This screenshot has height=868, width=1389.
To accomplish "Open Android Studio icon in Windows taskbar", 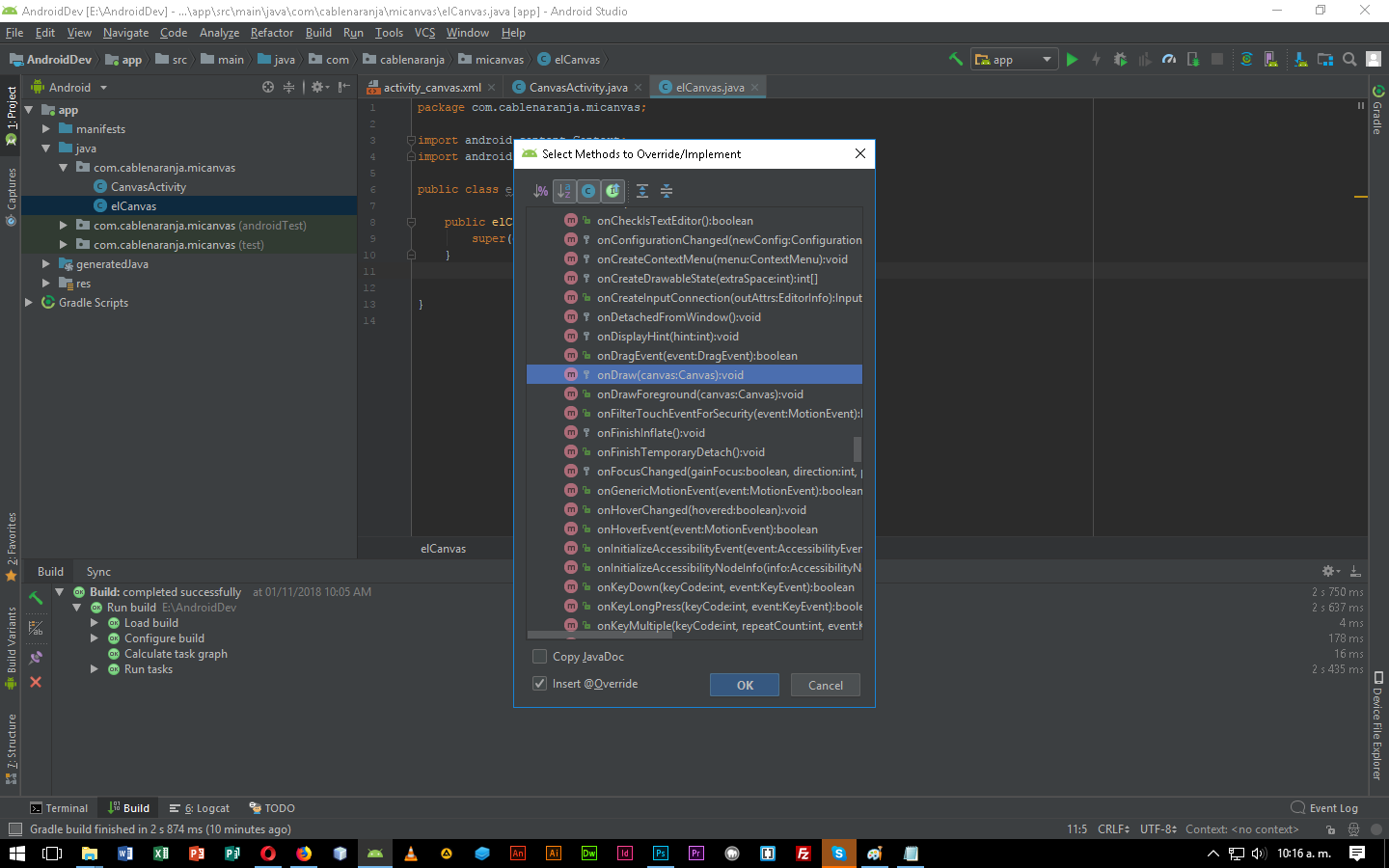I will [374, 854].
